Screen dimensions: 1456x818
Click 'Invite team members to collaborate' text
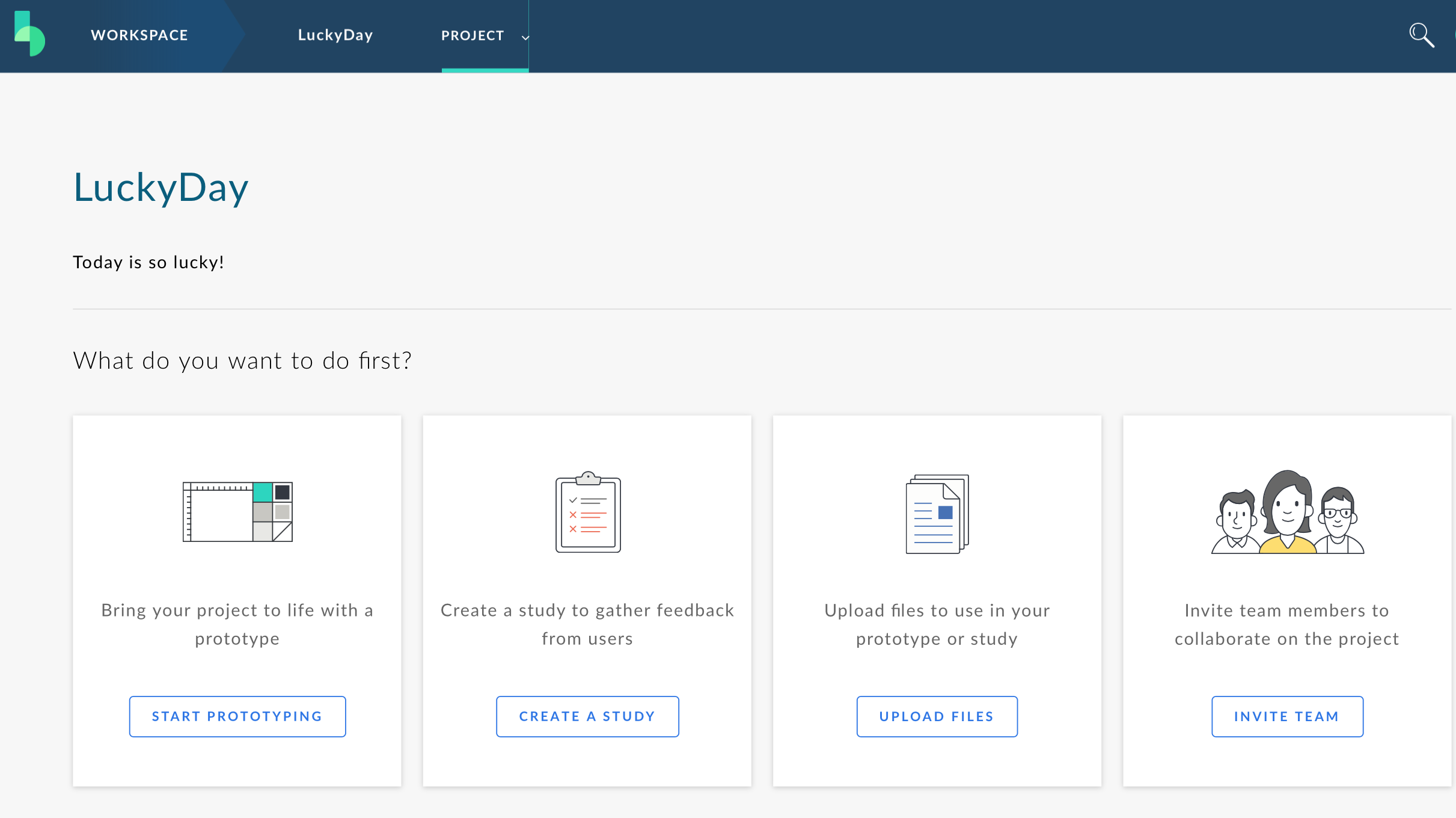pyautogui.click(x=1287, y=624)
